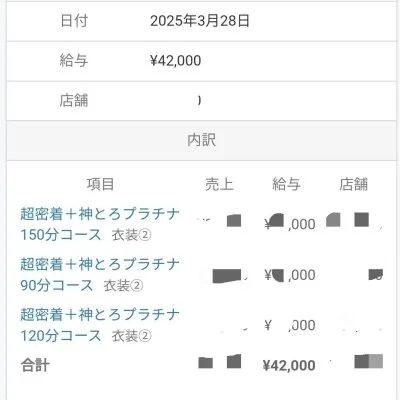Viewport: 400px width, 400px height.
Task: Click 衣装② next to 150分コース
Action: coord(131,235)
